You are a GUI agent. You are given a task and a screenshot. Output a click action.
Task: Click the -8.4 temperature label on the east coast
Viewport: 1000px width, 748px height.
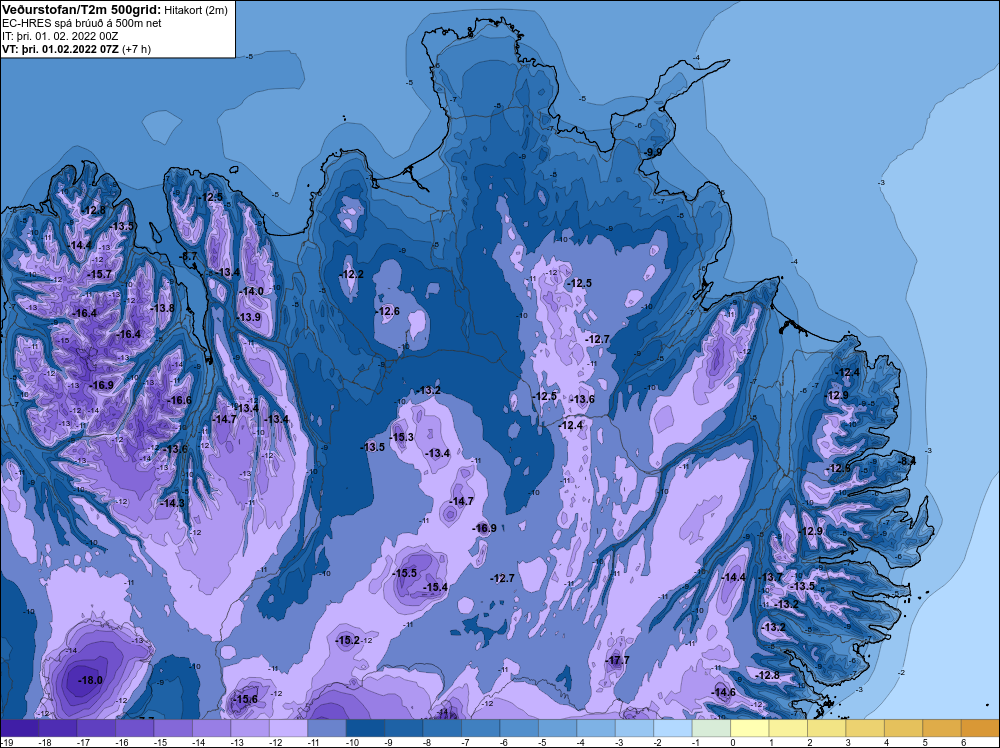(906, 461)
